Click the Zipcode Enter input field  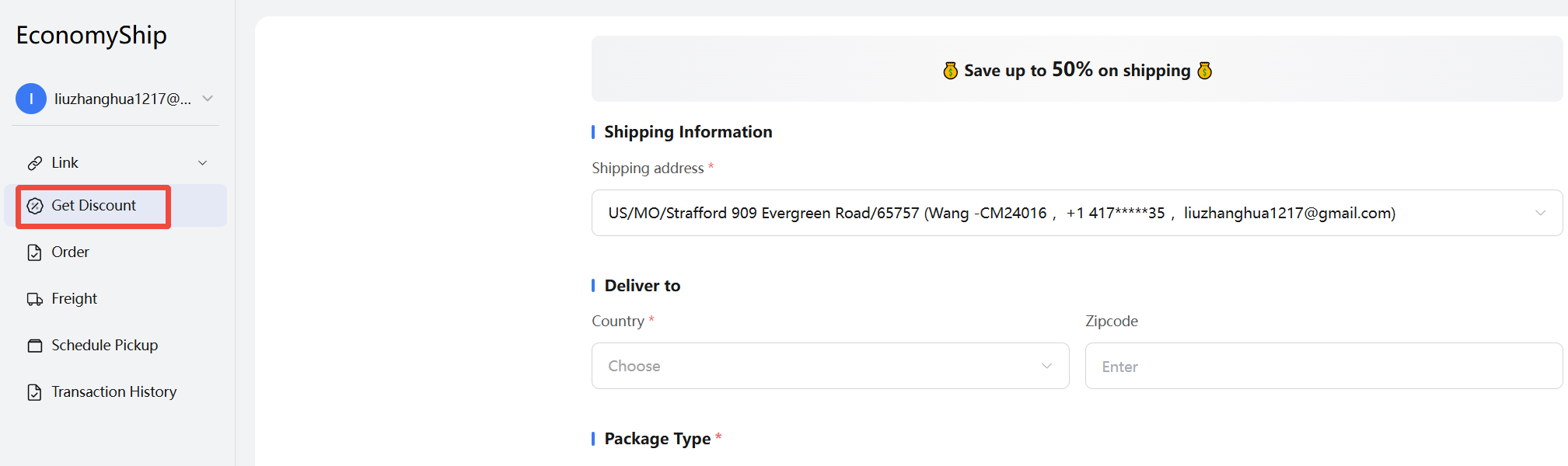tap(1323, 366)
